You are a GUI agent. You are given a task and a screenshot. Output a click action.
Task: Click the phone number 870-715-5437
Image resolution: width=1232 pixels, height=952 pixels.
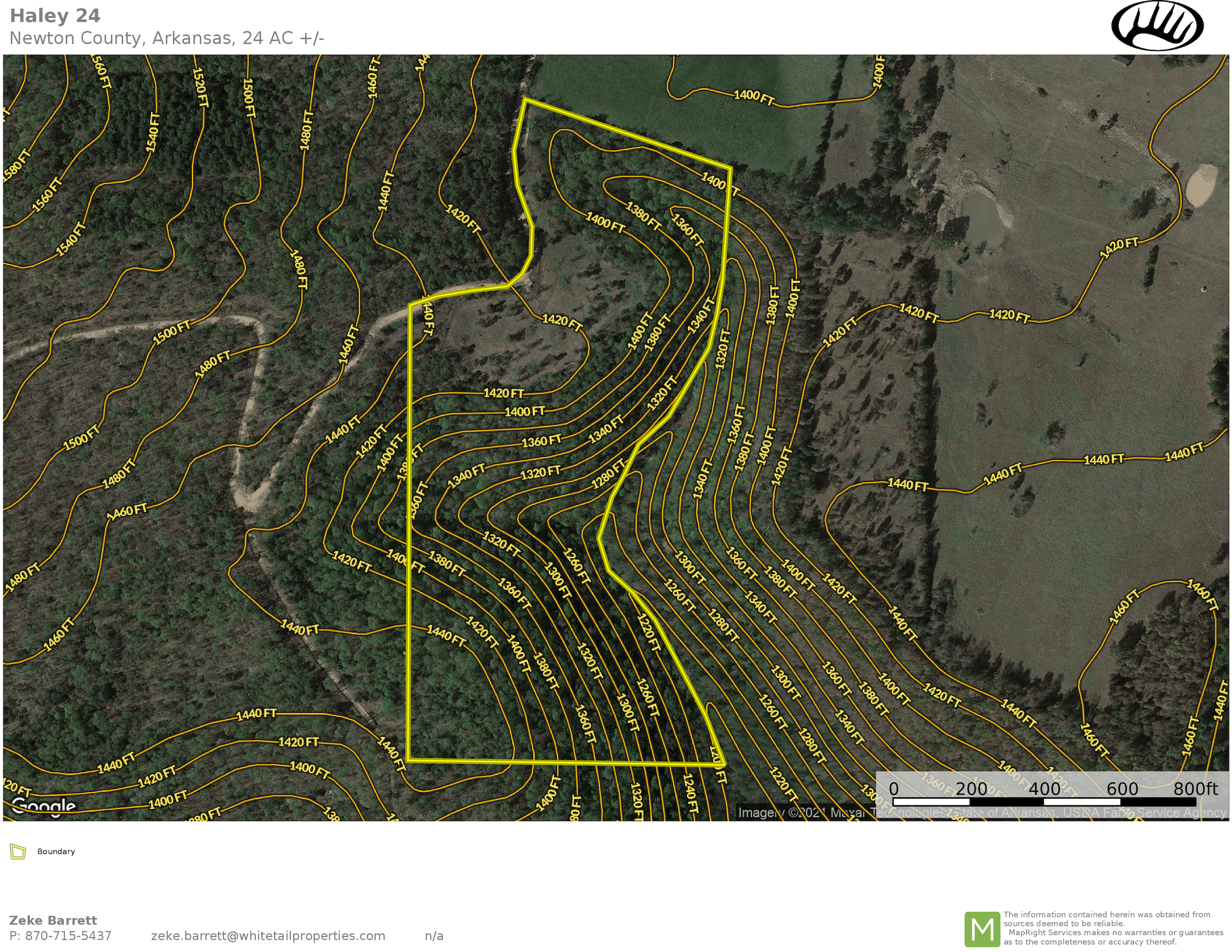[68, 936]
